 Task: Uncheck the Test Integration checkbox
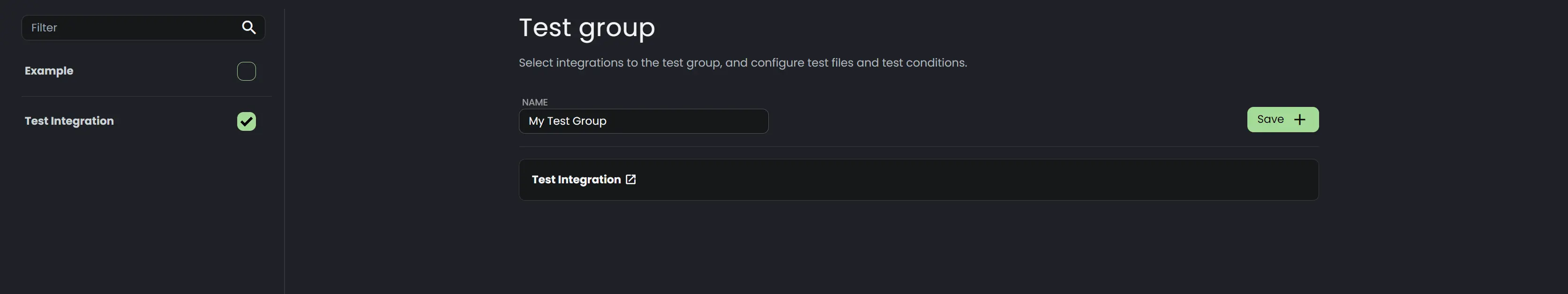[247, 121]
